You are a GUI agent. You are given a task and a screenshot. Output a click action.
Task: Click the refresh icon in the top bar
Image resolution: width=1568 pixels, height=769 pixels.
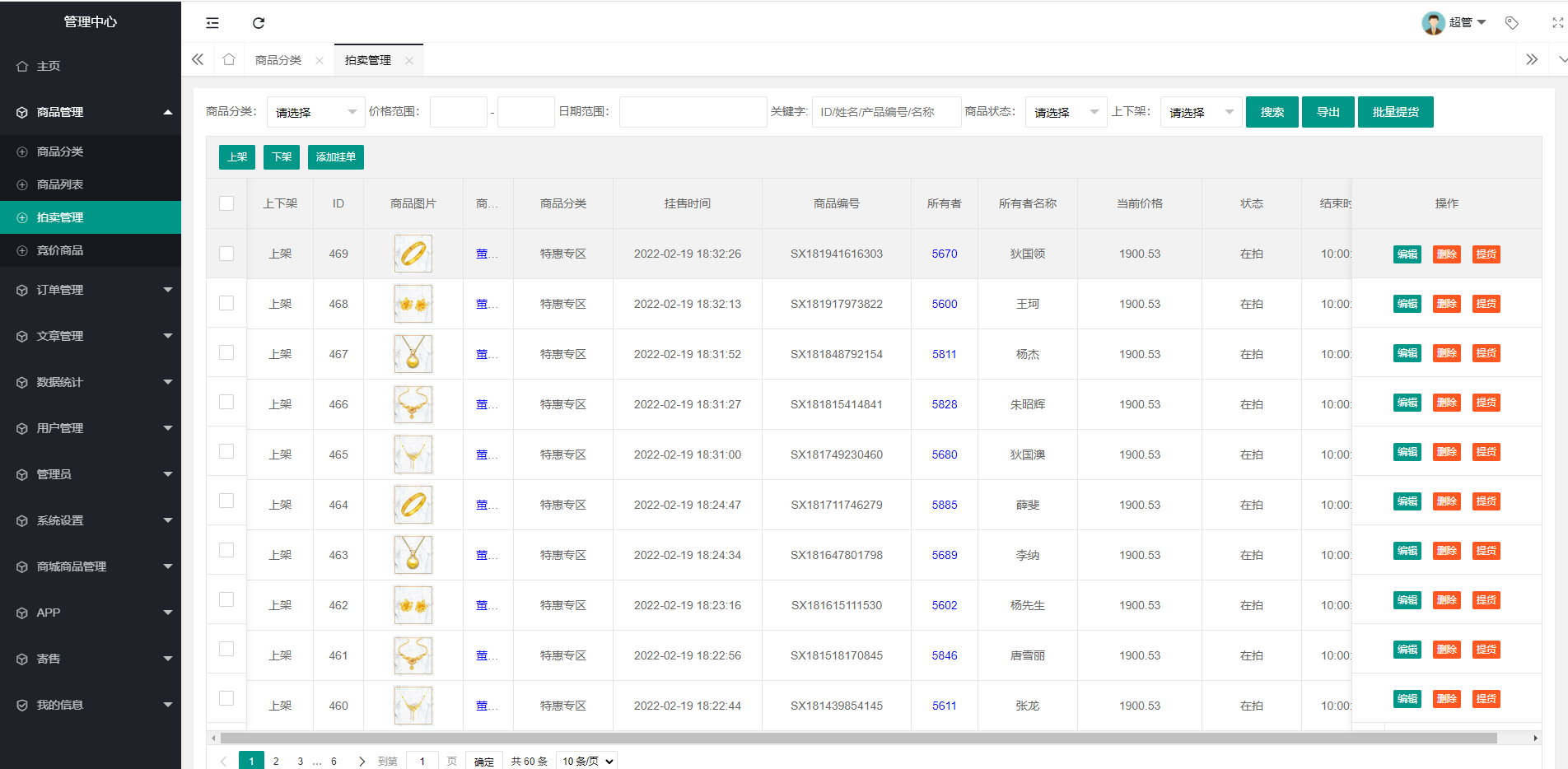pos(259,23)
